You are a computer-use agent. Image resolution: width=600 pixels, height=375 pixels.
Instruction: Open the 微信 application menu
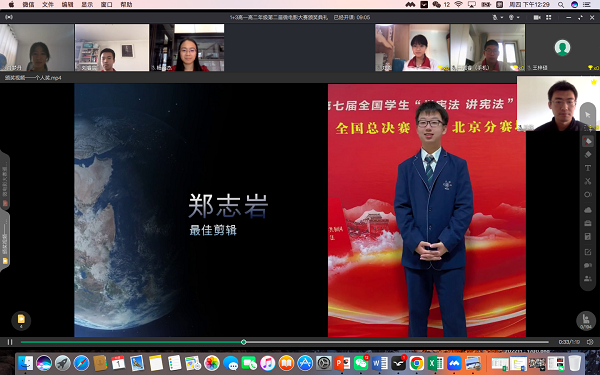coord(28,5)
